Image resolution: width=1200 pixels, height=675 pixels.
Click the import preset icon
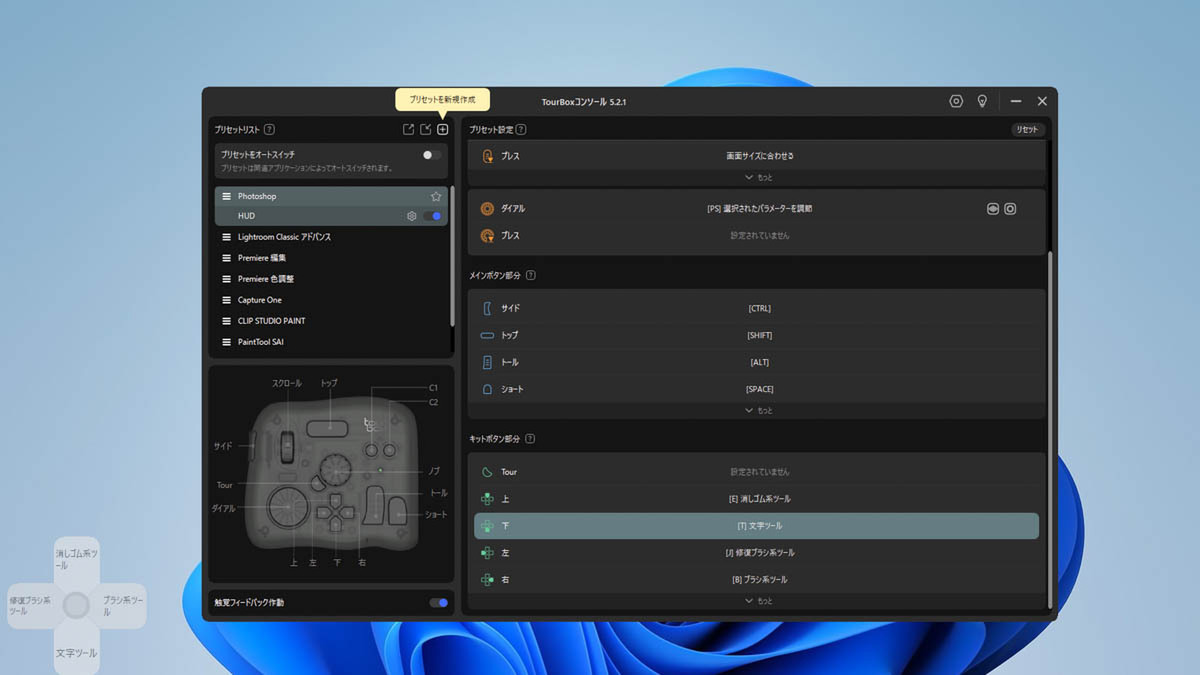(425, 130)
